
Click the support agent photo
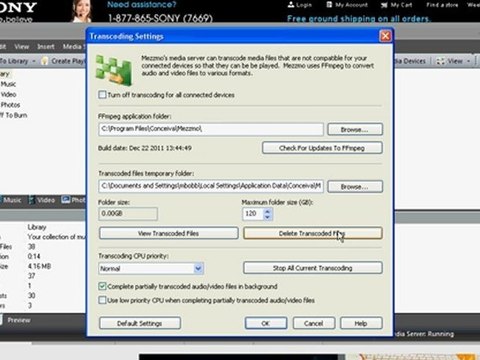click(x=81, y=11)
